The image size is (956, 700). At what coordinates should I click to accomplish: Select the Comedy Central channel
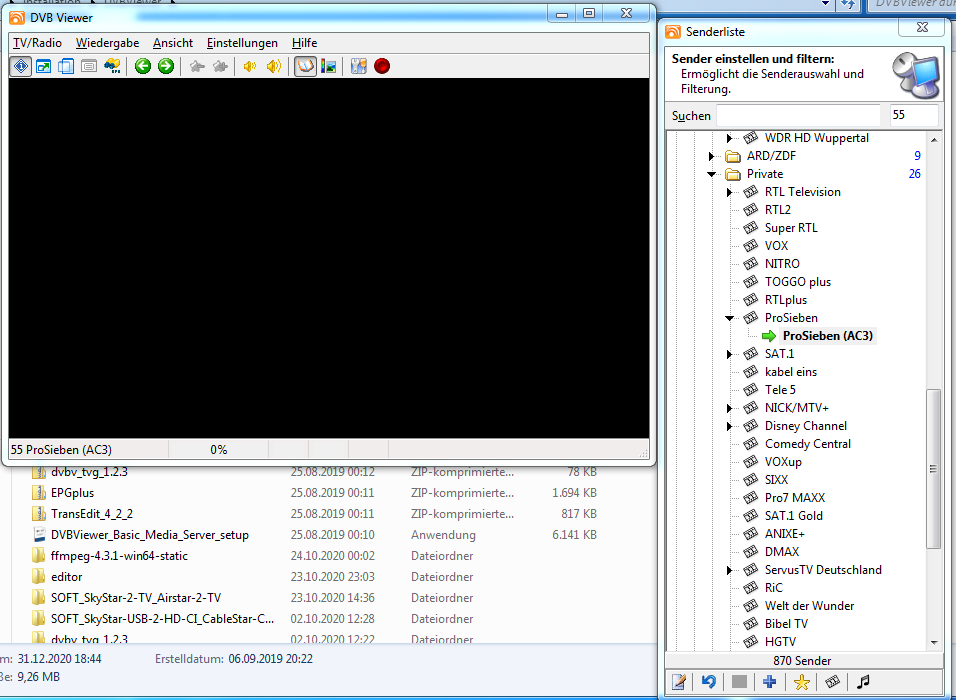[x=808, y=444]
